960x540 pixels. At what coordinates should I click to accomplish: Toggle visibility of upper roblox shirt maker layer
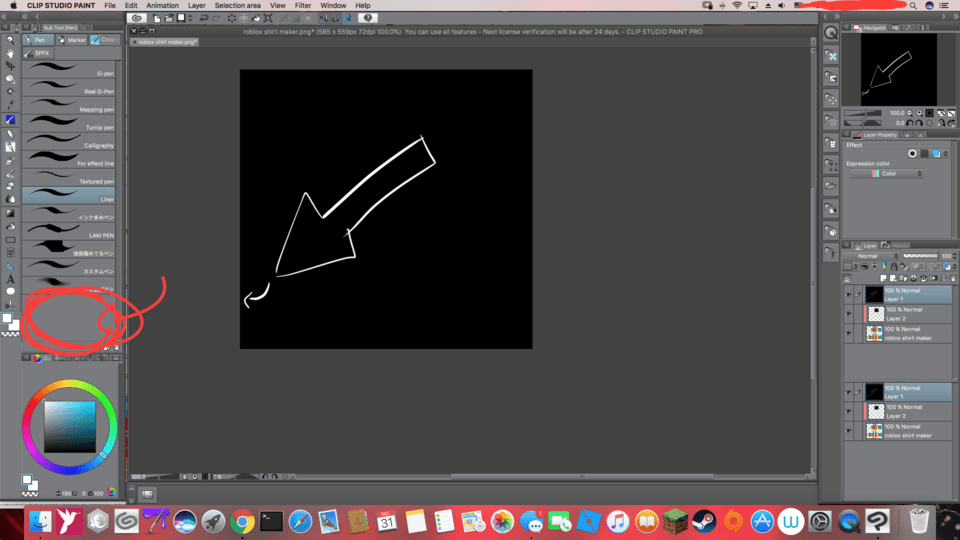[849, 333]
